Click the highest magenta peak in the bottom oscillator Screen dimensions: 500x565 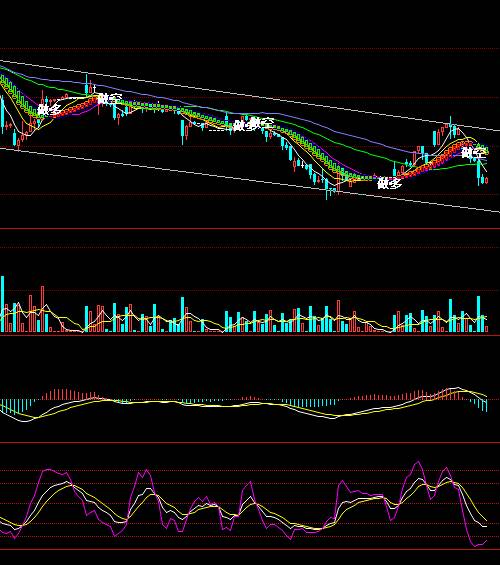click(418, 462)
